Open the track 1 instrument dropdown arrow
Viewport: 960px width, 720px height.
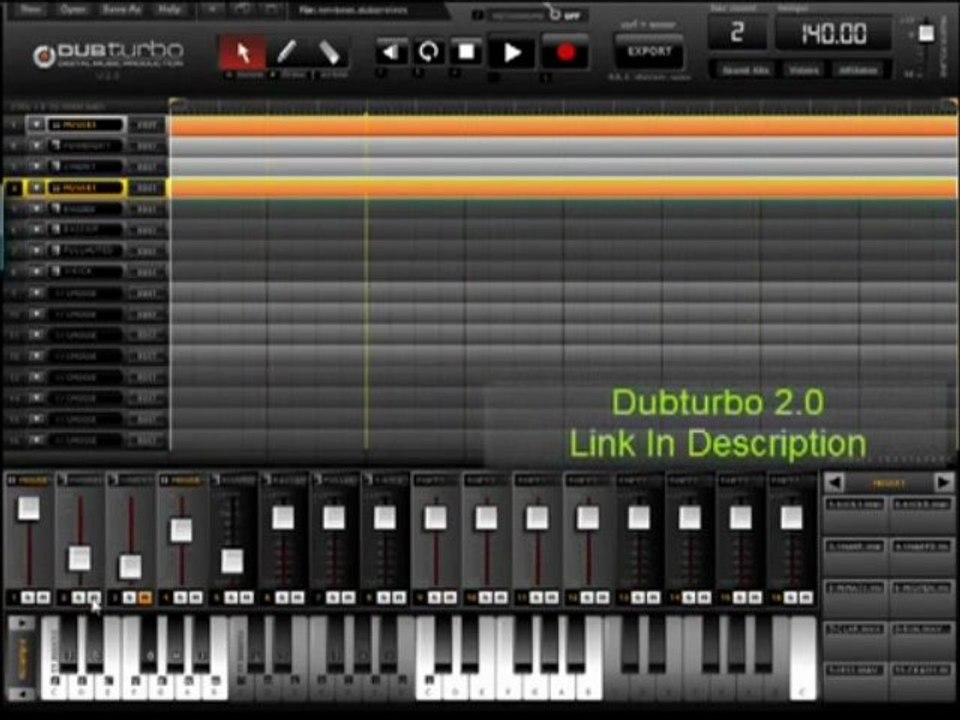coord(37,125)
